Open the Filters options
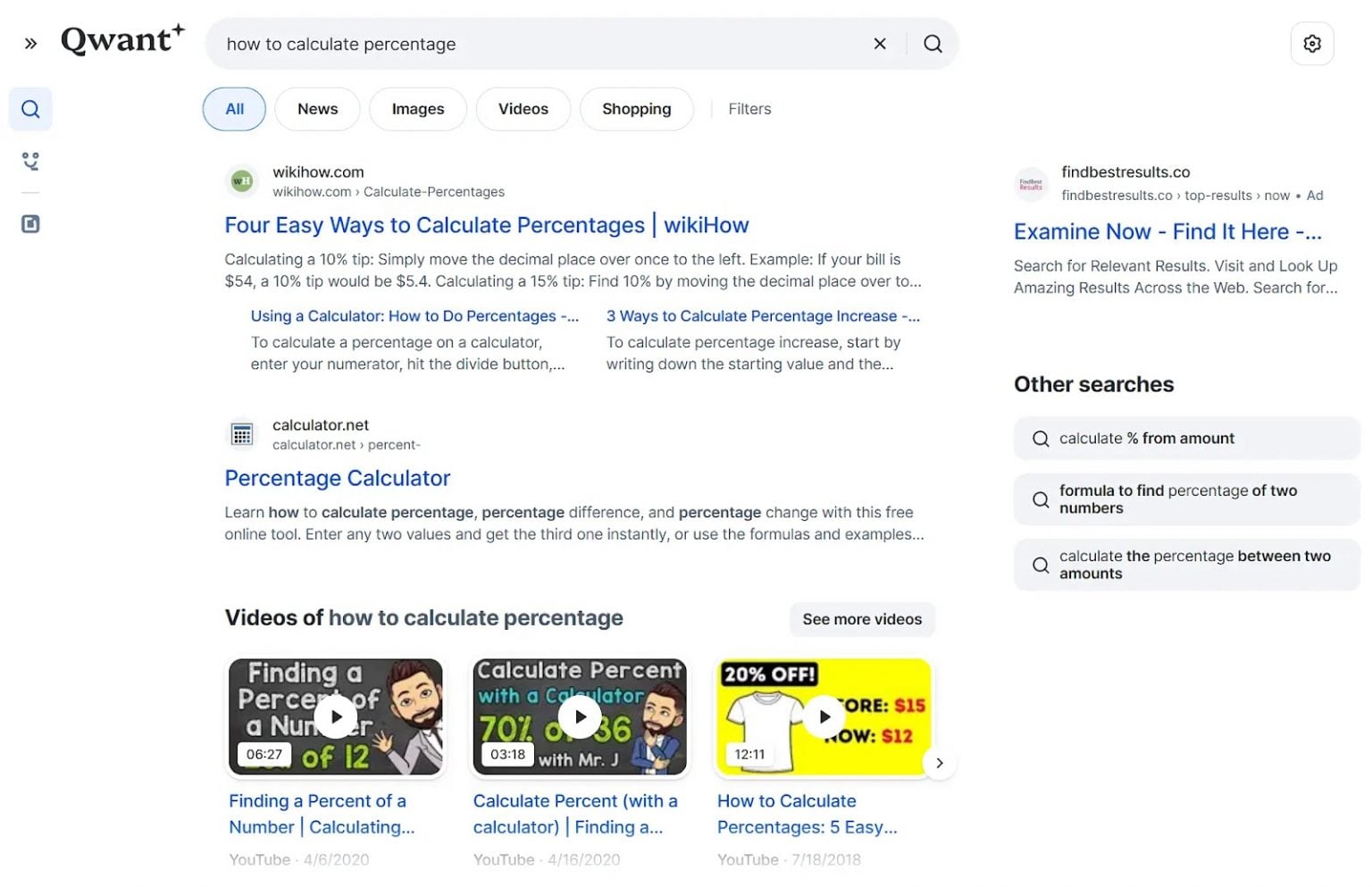 tap(749, 108)
